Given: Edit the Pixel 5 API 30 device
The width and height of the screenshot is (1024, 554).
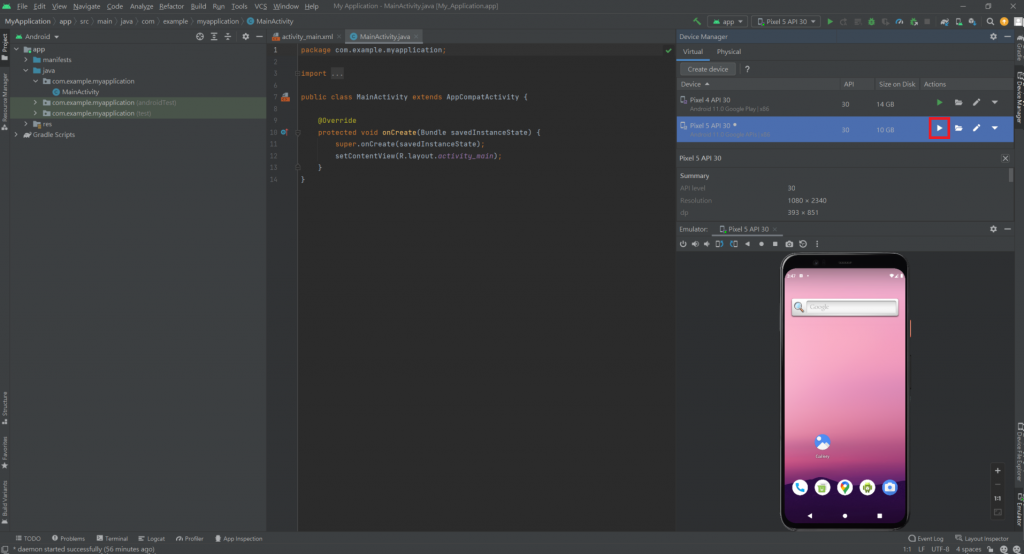Looking at the screenshot, I should (976, 128).
